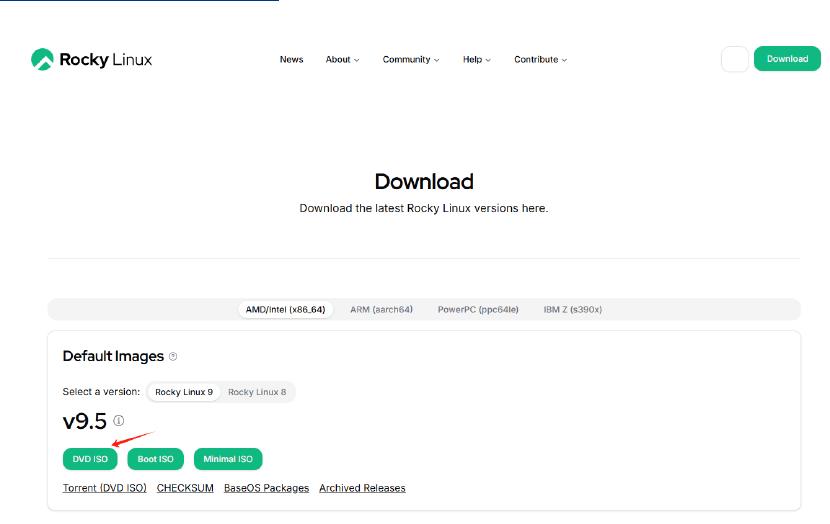The width and height of the screenshot is (830, 524).
Task: Open the BaseOS Packages link
Action: tap(266, 488)
